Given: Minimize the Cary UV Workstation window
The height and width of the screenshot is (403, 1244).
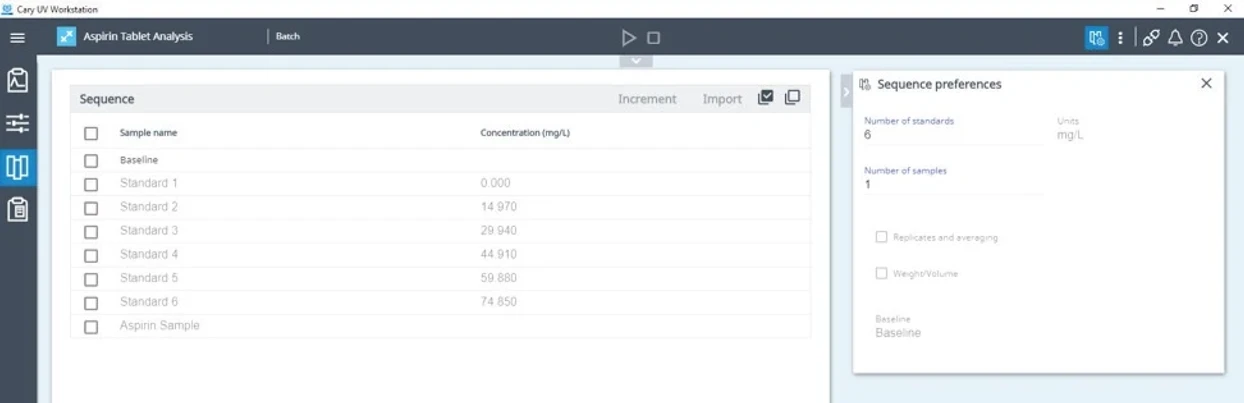Looking at the screenshot, I should click(1161, 8).
